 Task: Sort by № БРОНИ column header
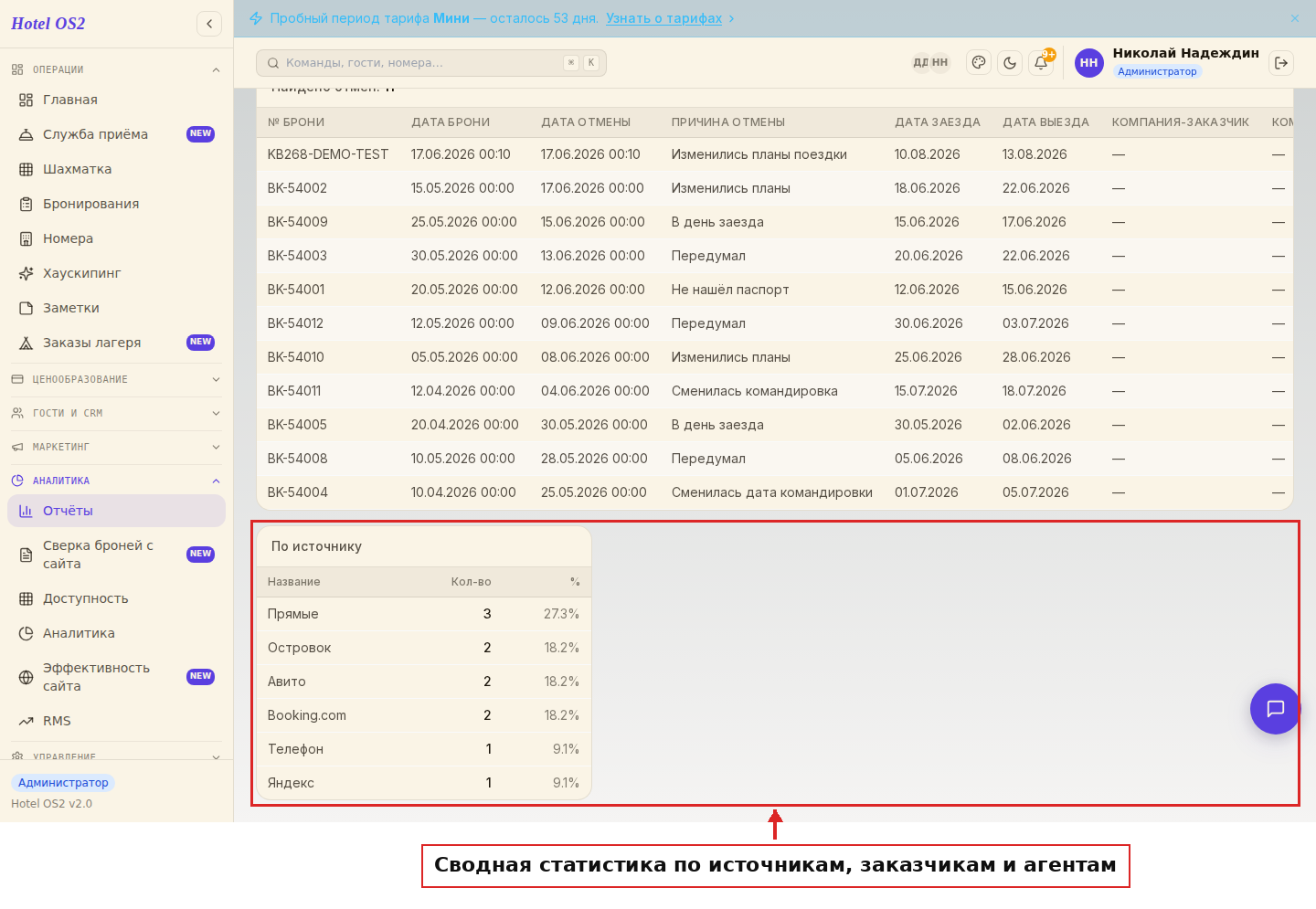(296, 122)
